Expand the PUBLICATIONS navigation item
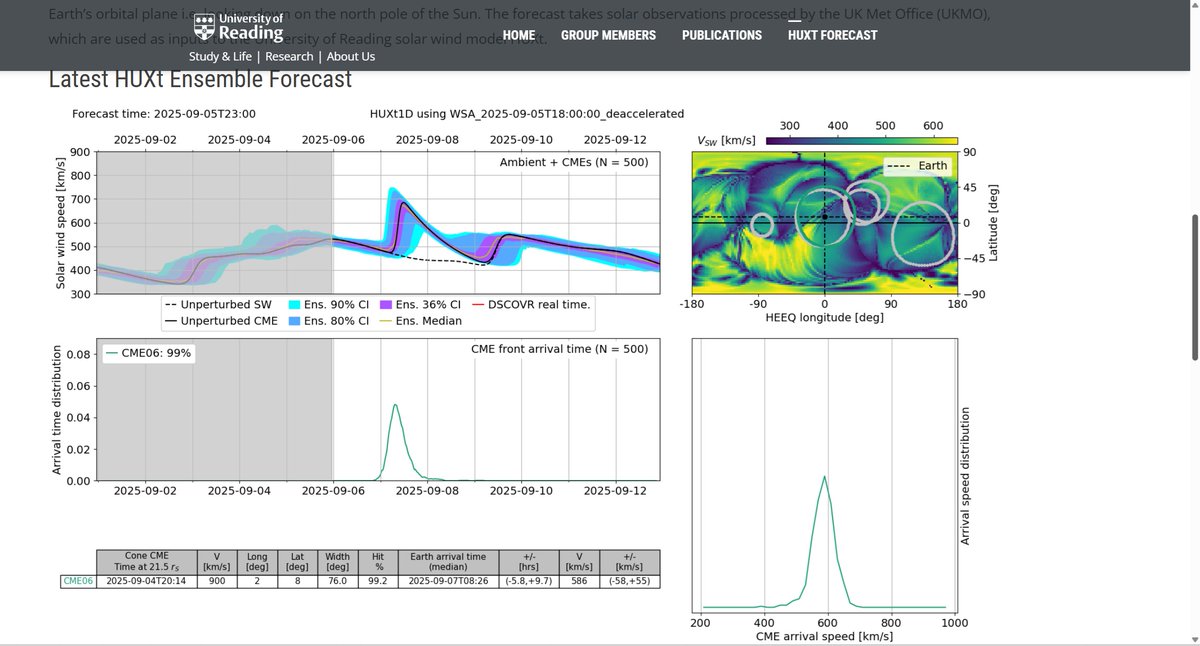 (x=722, y=35)
